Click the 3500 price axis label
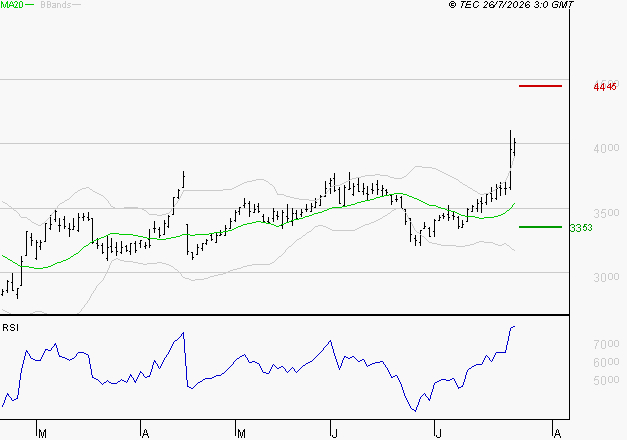The height and width of the screenshot is (440, 627). tap(606, 213)
